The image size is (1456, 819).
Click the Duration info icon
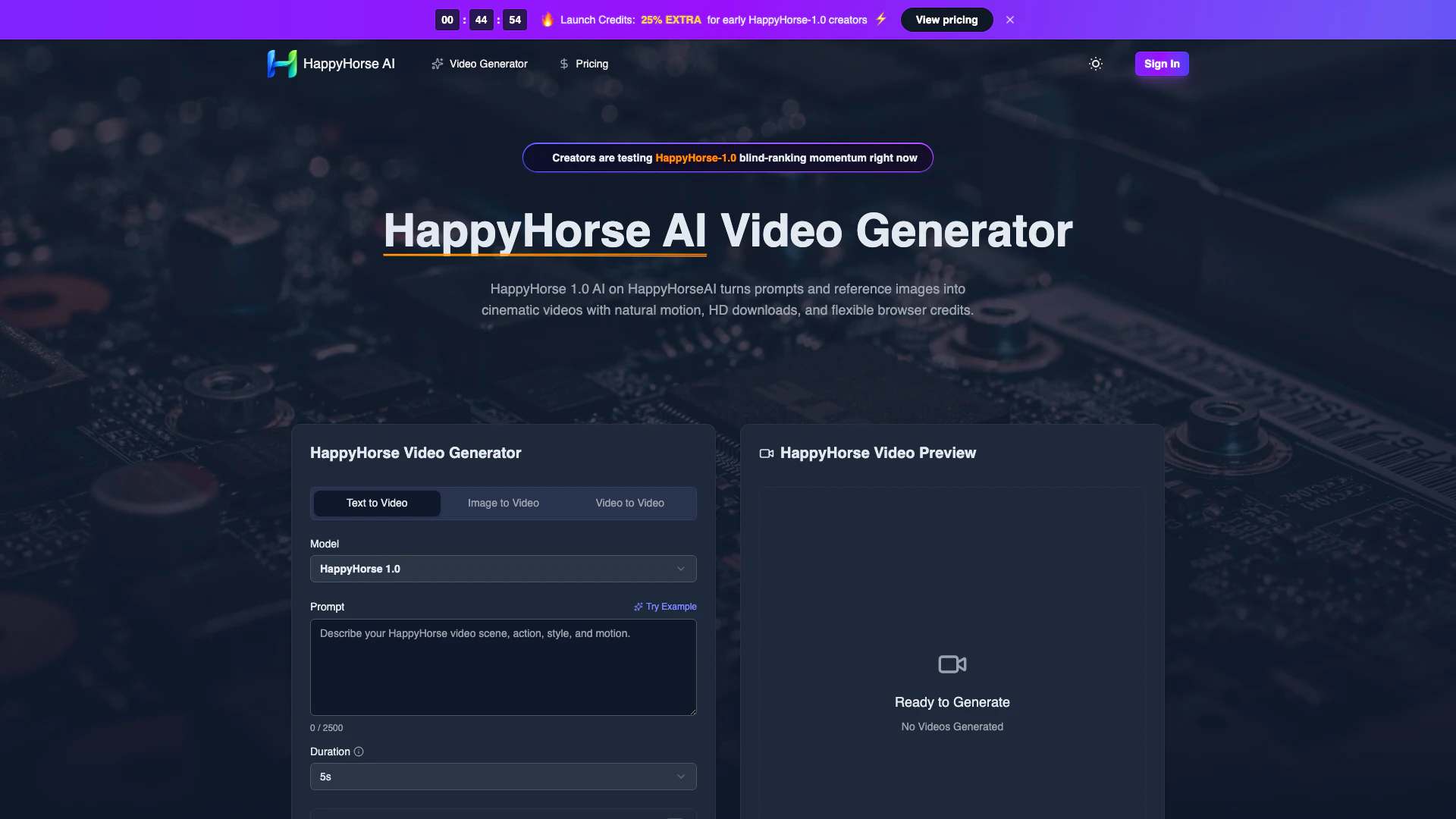359,752
